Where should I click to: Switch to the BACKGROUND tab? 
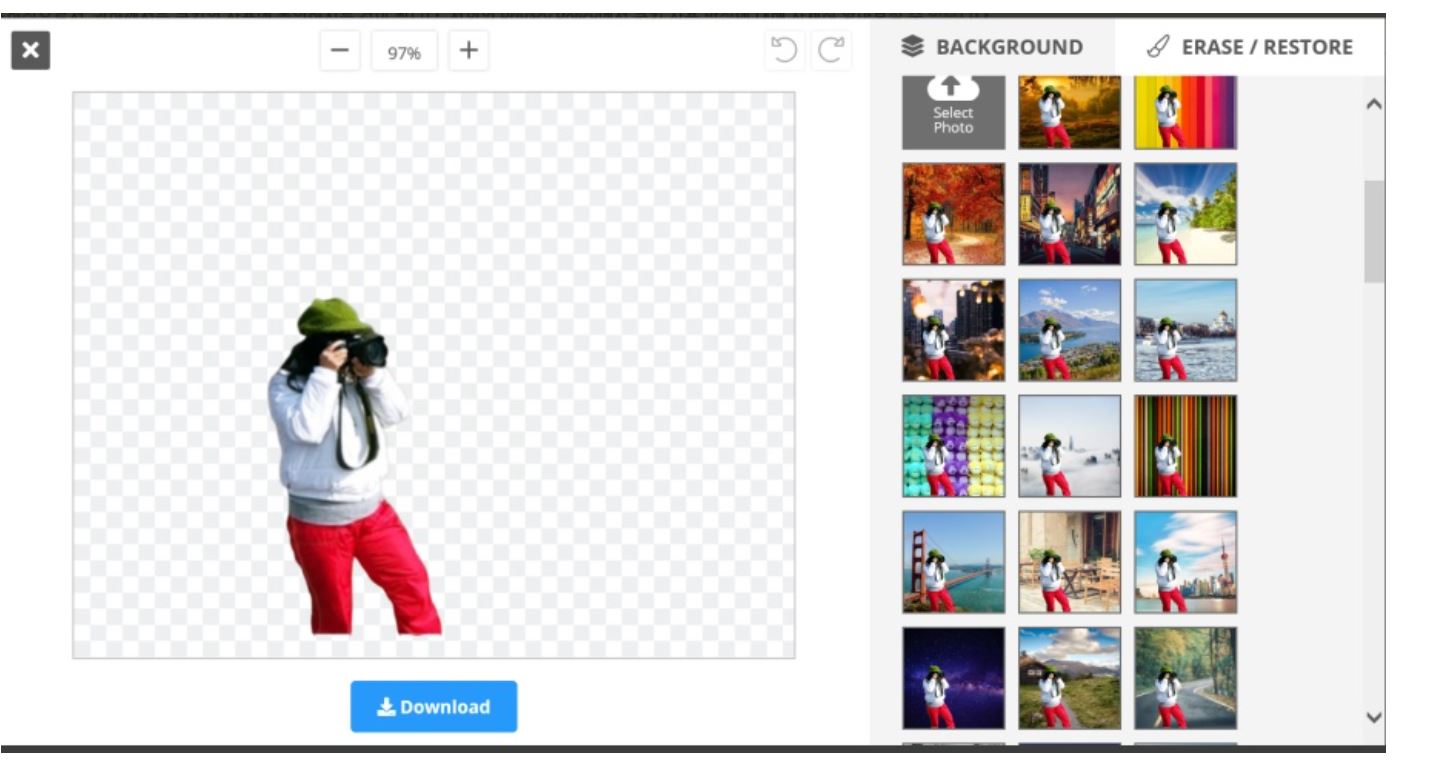[992, 47]
